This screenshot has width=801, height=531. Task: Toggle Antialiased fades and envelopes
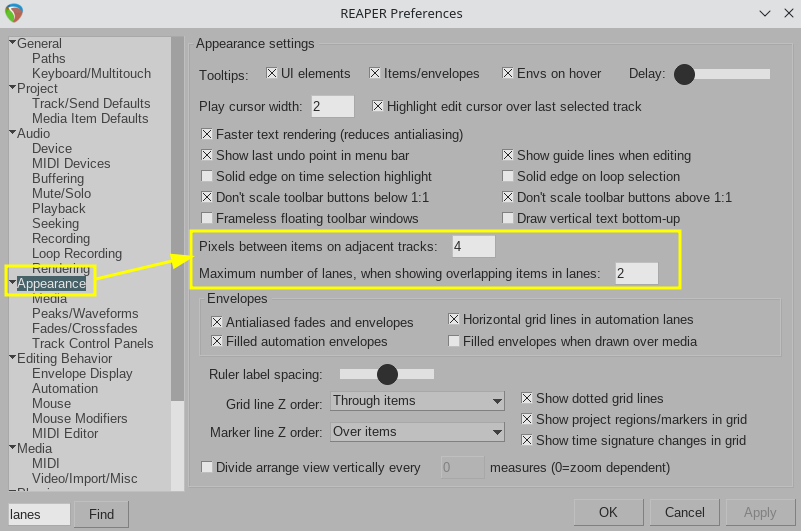click(217, 322)
